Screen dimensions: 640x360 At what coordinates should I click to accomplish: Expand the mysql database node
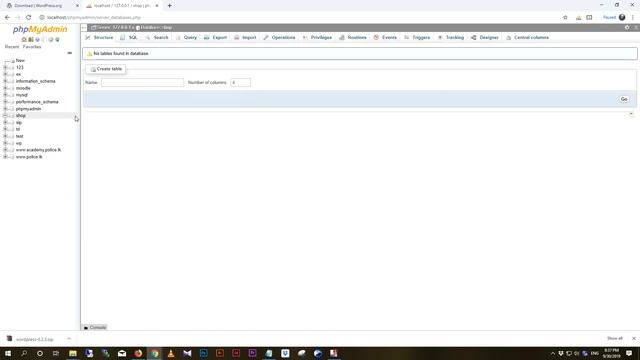5,95
